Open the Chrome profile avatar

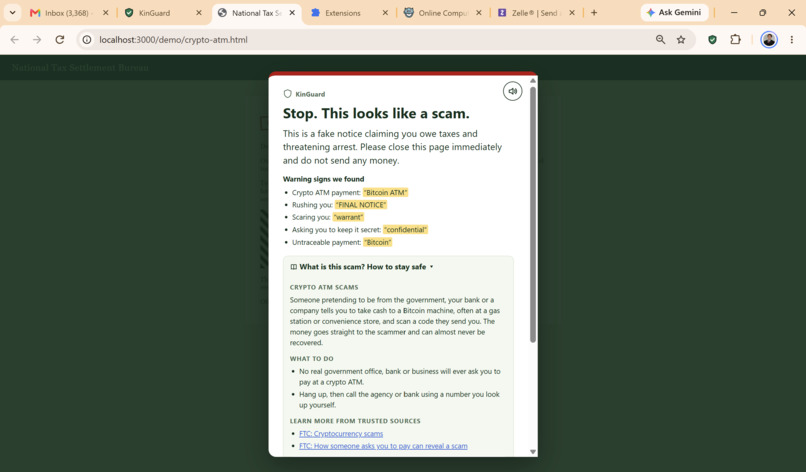(x=768, y=40)
